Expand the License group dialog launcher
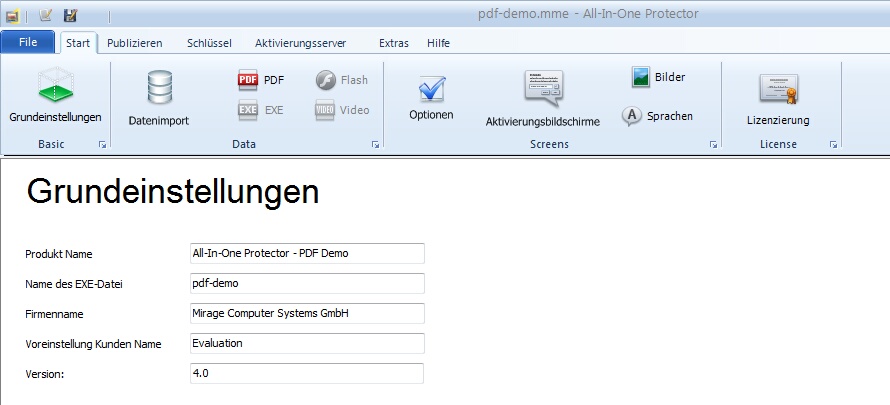Viewport: 890px width, 405px height. click(x=832, y=146)
